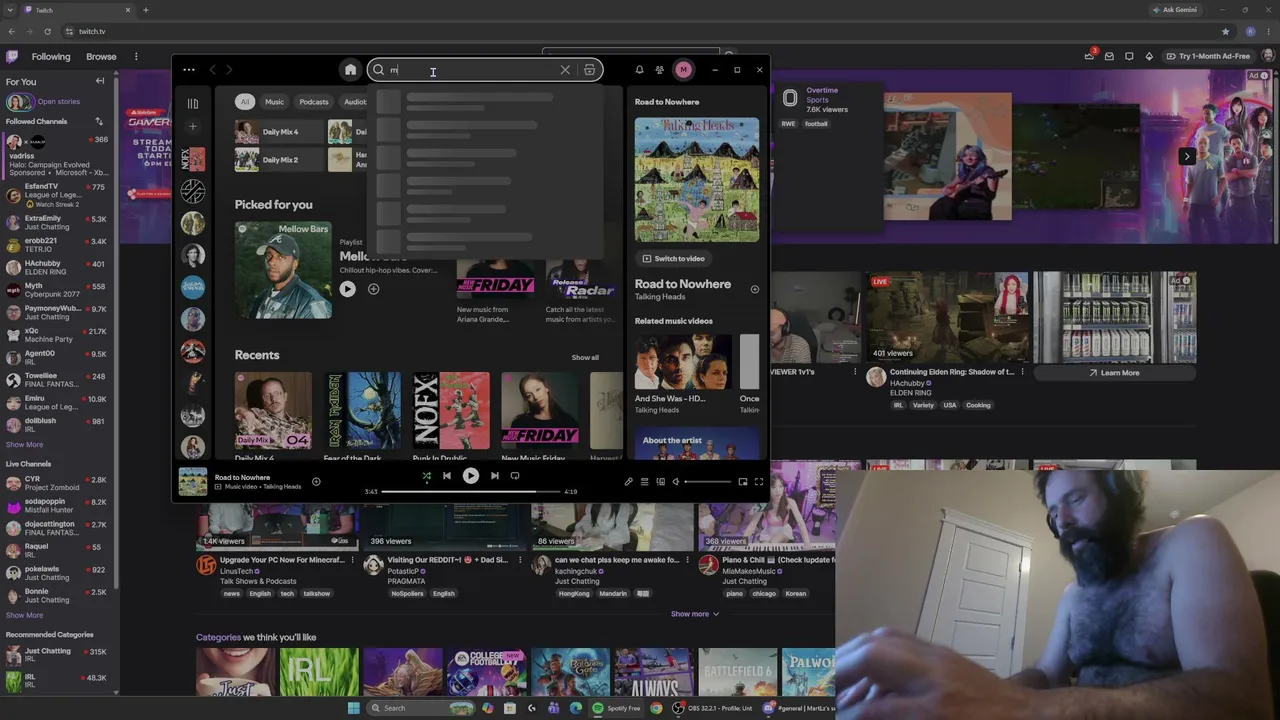Open Twitch more options menu
The height and width of the screenshot is (720, 1280).
click(136, 56)
